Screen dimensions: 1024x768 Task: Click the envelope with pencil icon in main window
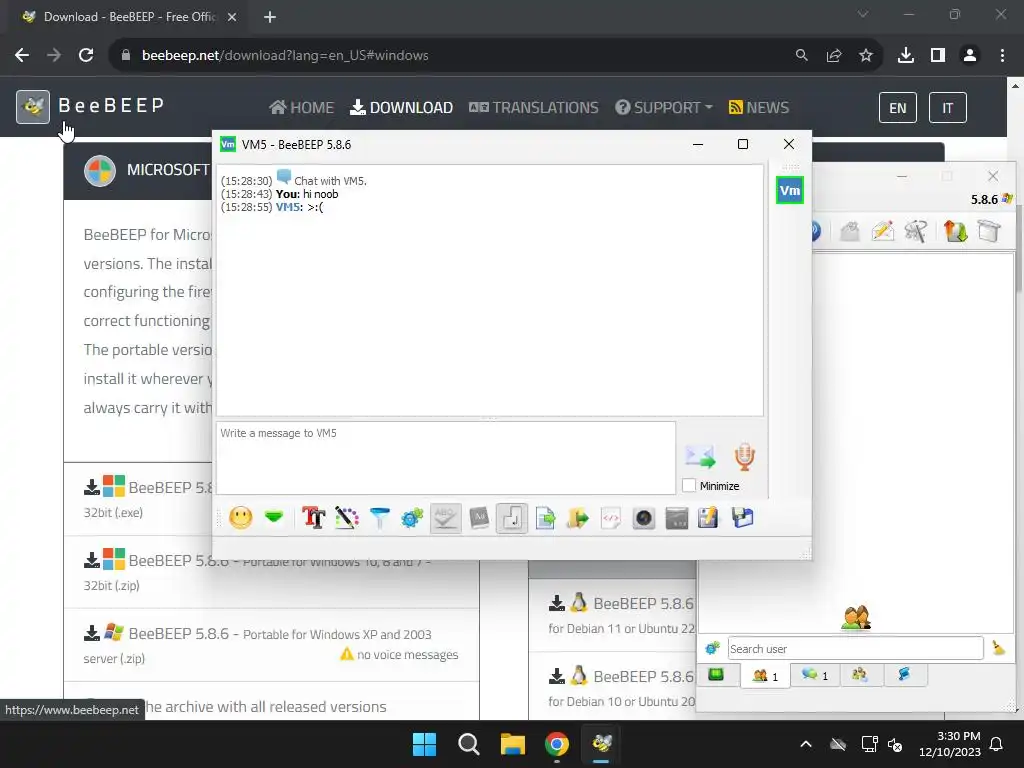(882, 231)
